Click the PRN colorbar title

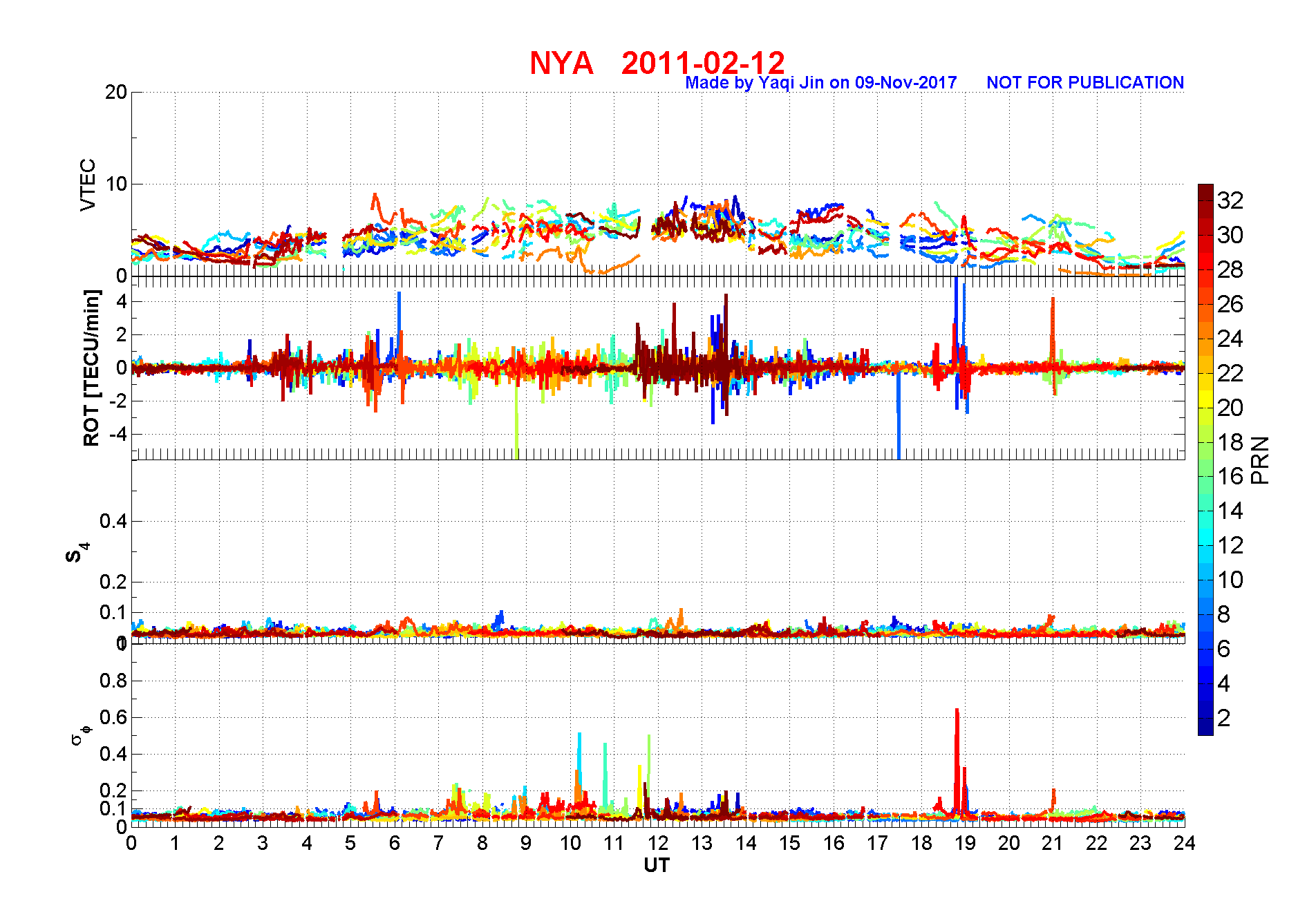click(x=1260, y=460)
